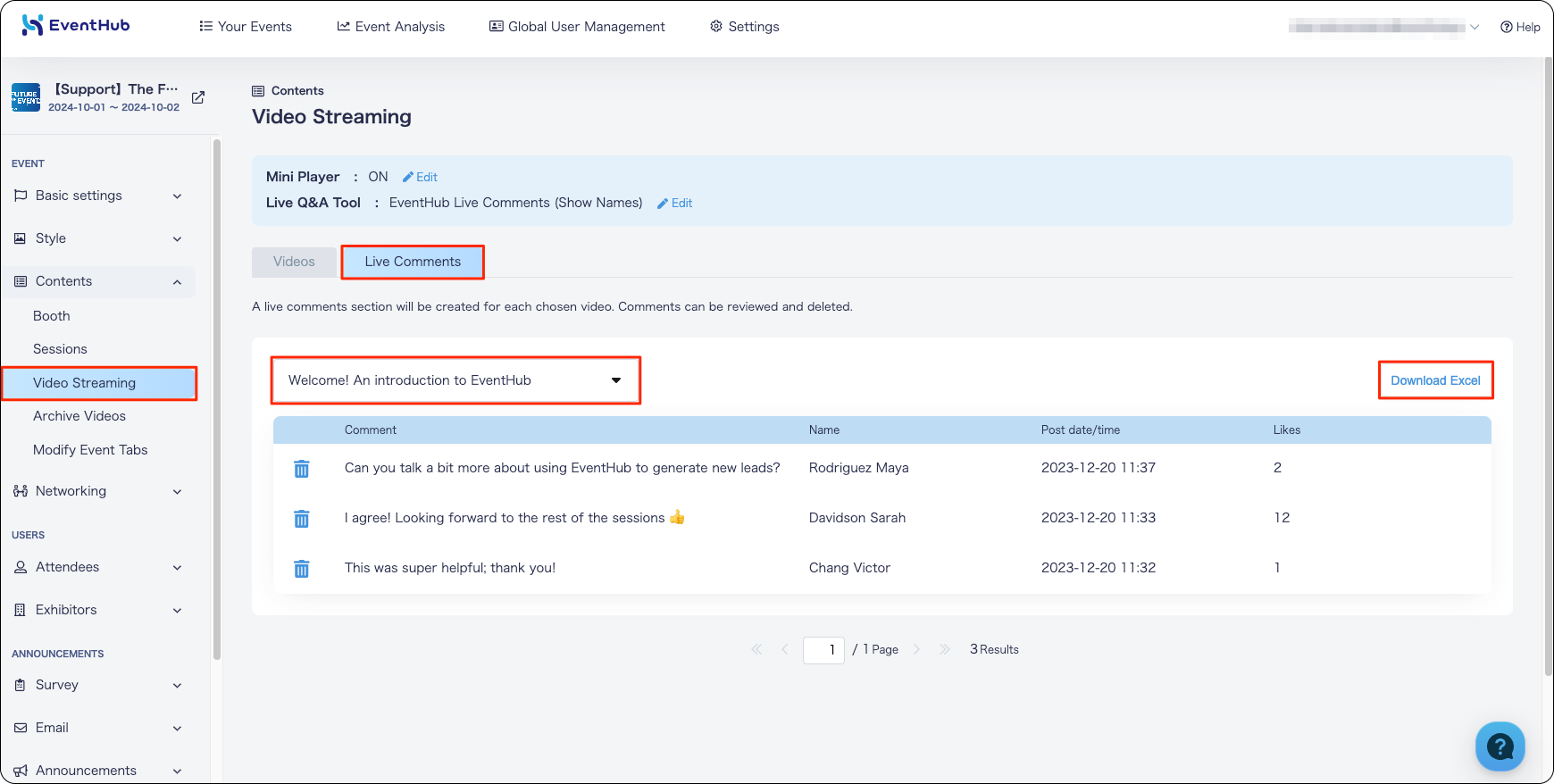This screenshot has width=1554, height=784.
Task: Select the Live Comments tab
Action: pos(413,262)
